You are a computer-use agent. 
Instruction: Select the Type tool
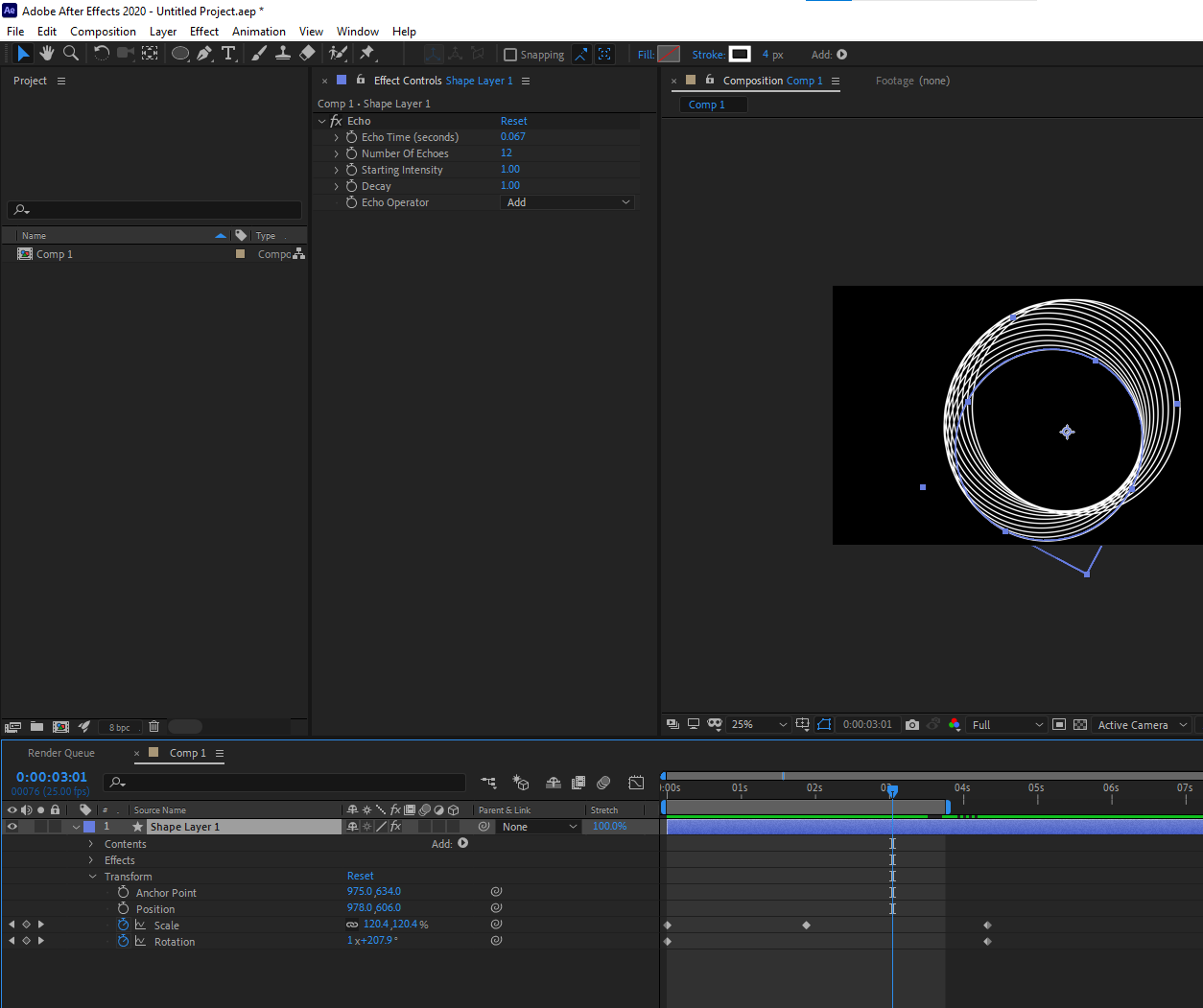228,54
